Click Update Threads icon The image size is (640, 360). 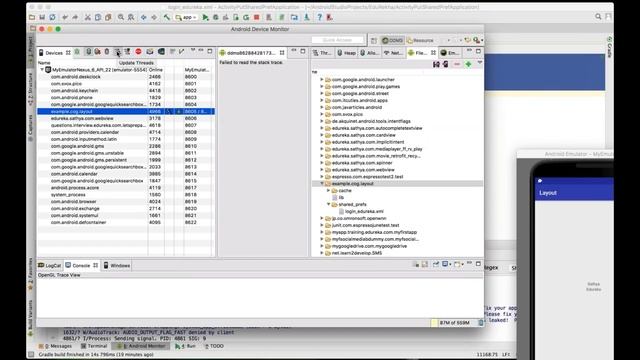click(x=117, y=52)
